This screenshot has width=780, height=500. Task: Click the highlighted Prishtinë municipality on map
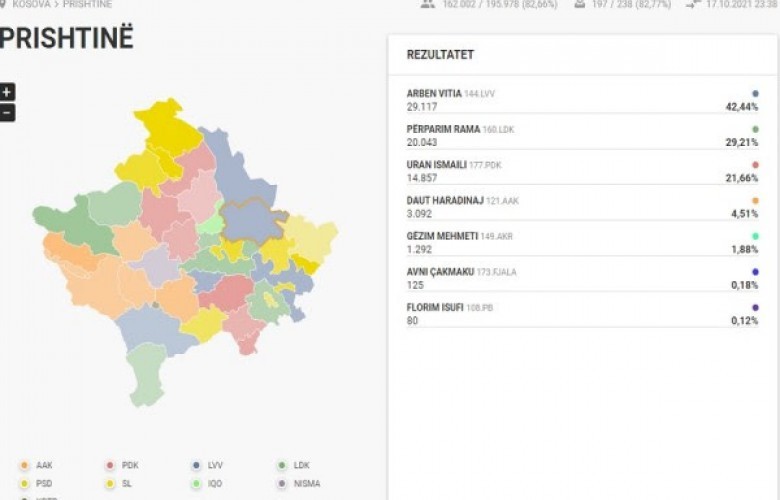click(x=252, y=218)
